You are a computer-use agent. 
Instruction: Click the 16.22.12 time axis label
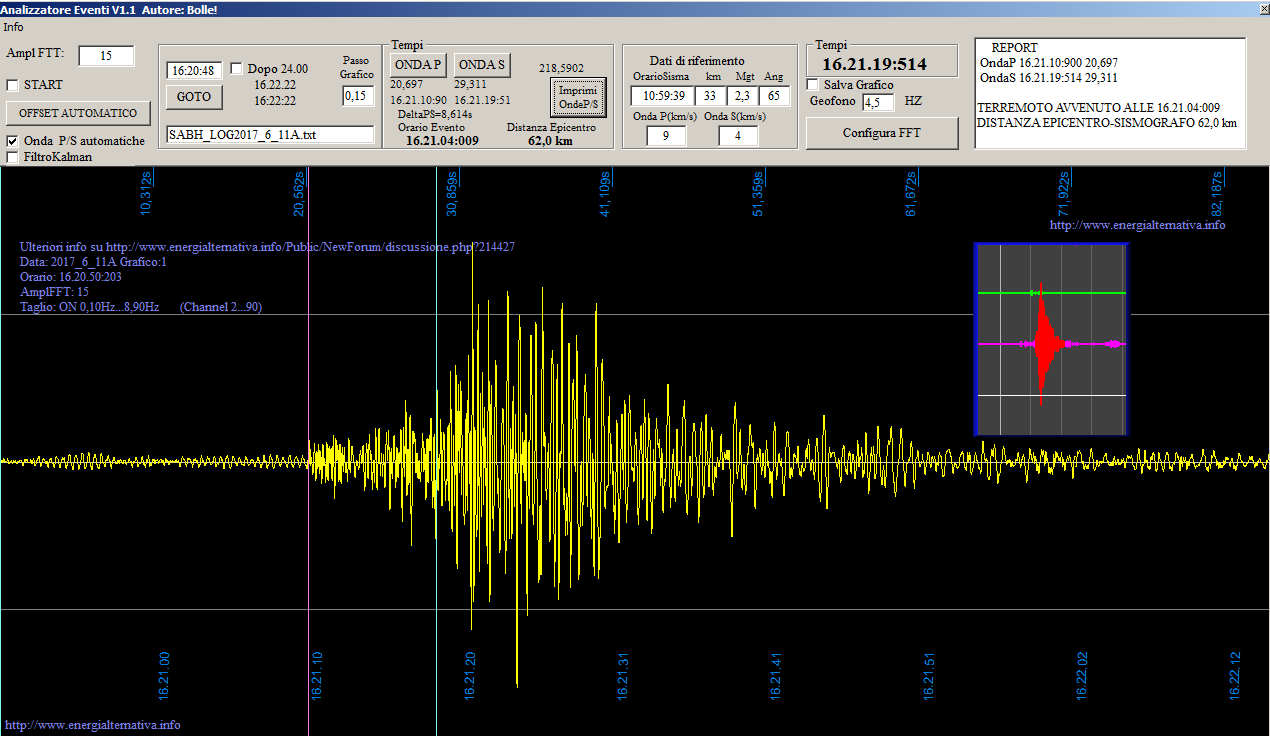click(1235, 675)
